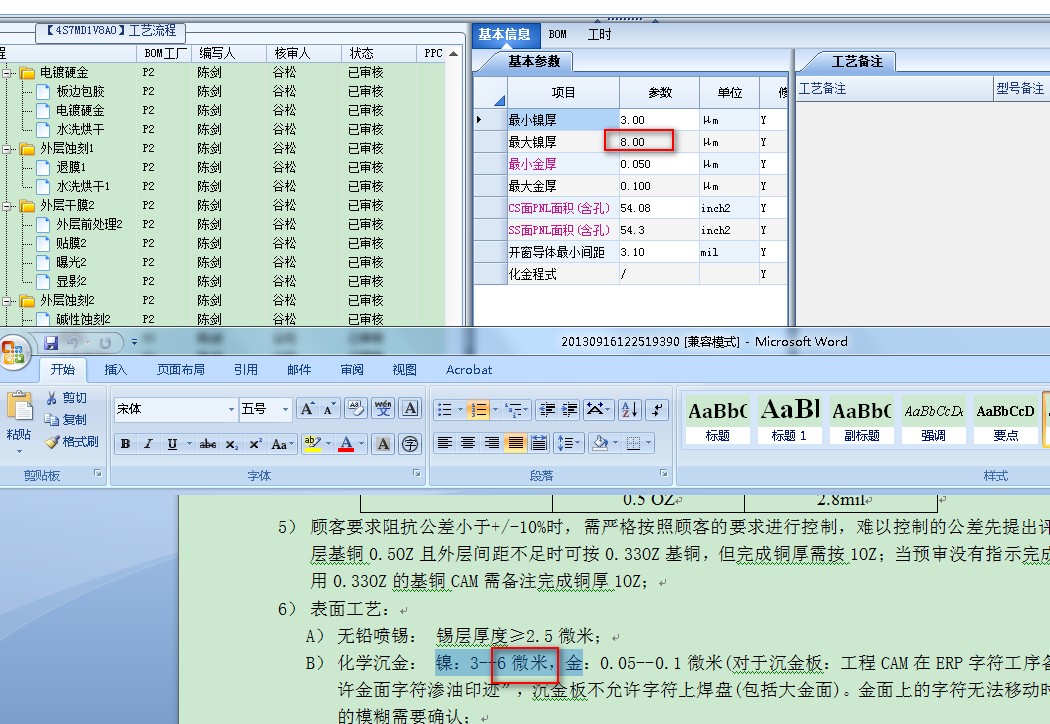Select the 板边包胶 tree item
The width and height of the screenshot is (1050, 724).
pyautogui.click(x=80, y=91)
